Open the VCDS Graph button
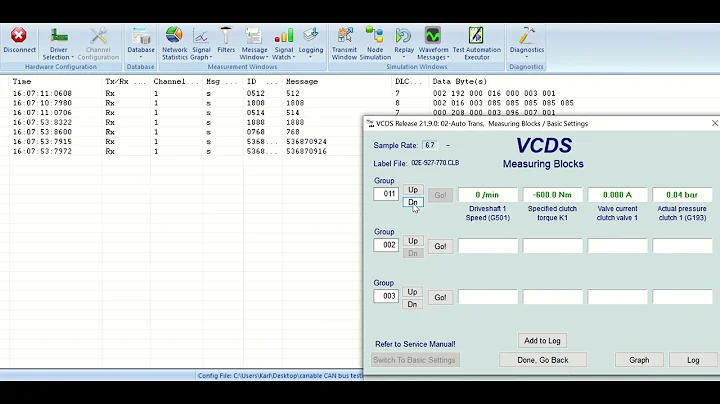The width and height of the screenshot is (720, 404). [x=639, y=360]
